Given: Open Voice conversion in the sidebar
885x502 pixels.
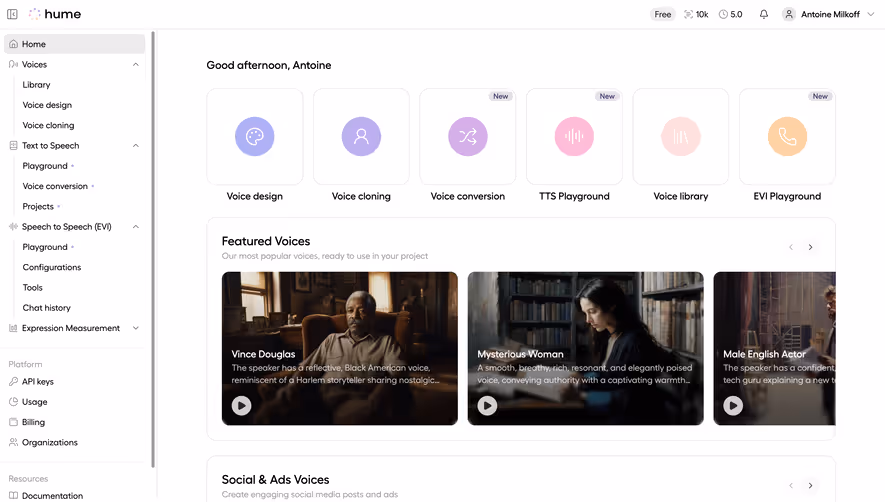Looking at the screenshot, I should click(x=55, y=186).
